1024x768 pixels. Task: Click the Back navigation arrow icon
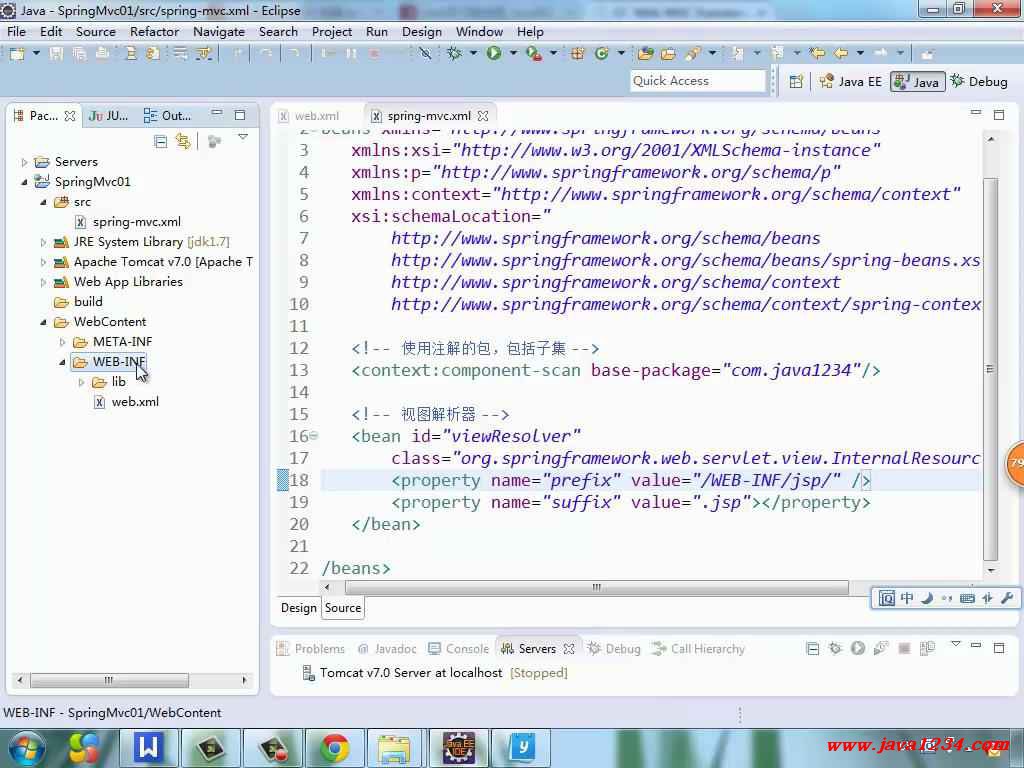click(841, 54)
